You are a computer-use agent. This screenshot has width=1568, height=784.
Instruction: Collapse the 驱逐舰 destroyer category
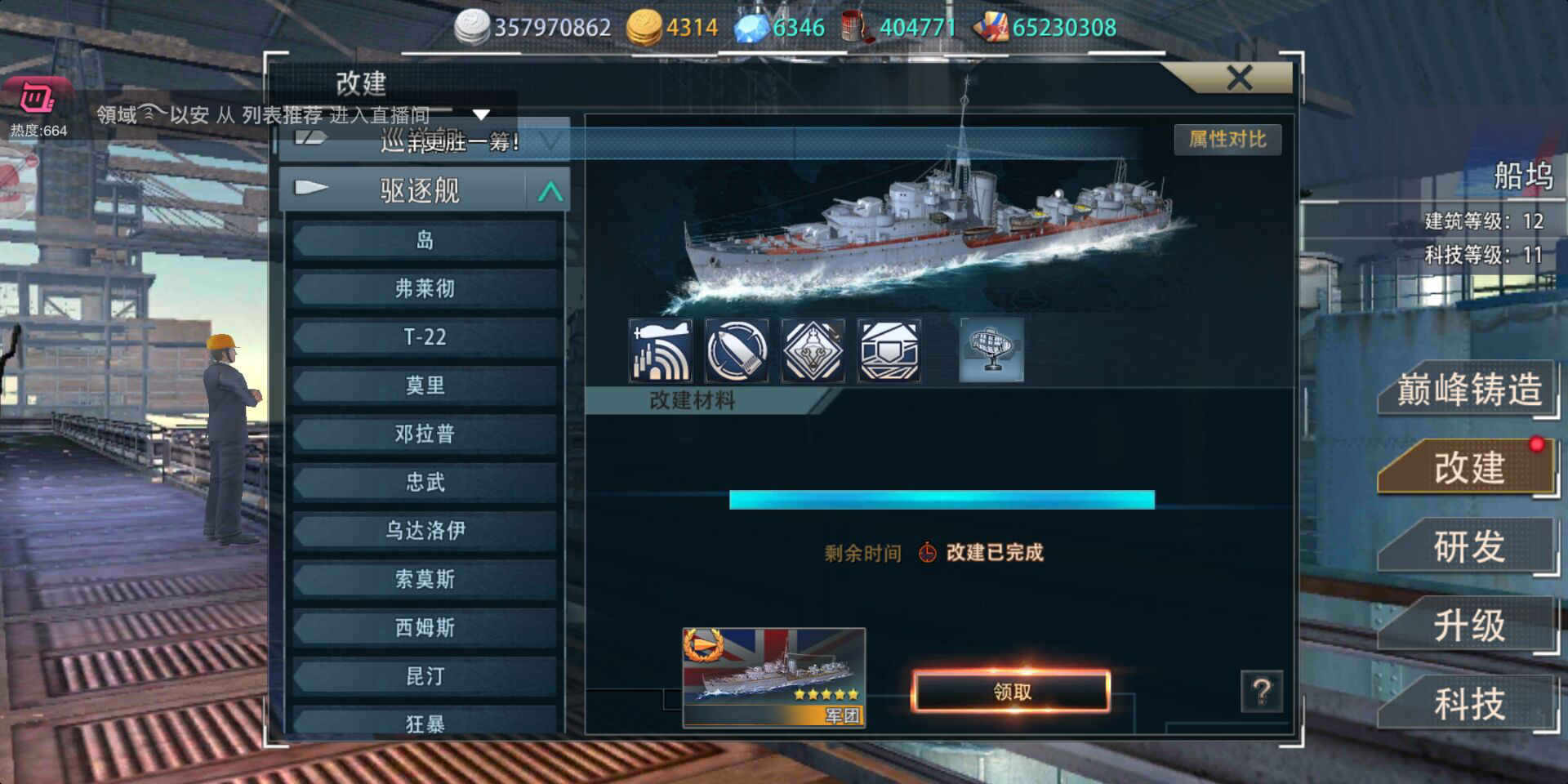click(550, 191)
